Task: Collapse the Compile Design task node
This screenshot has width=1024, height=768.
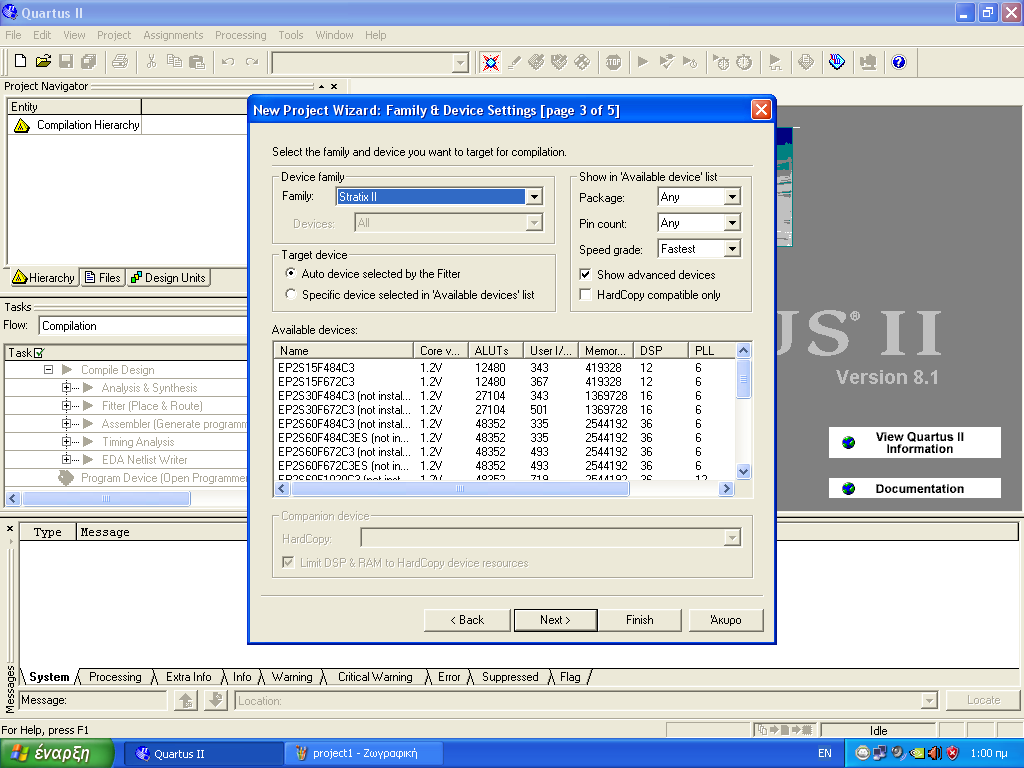Action: pos(48,370)
